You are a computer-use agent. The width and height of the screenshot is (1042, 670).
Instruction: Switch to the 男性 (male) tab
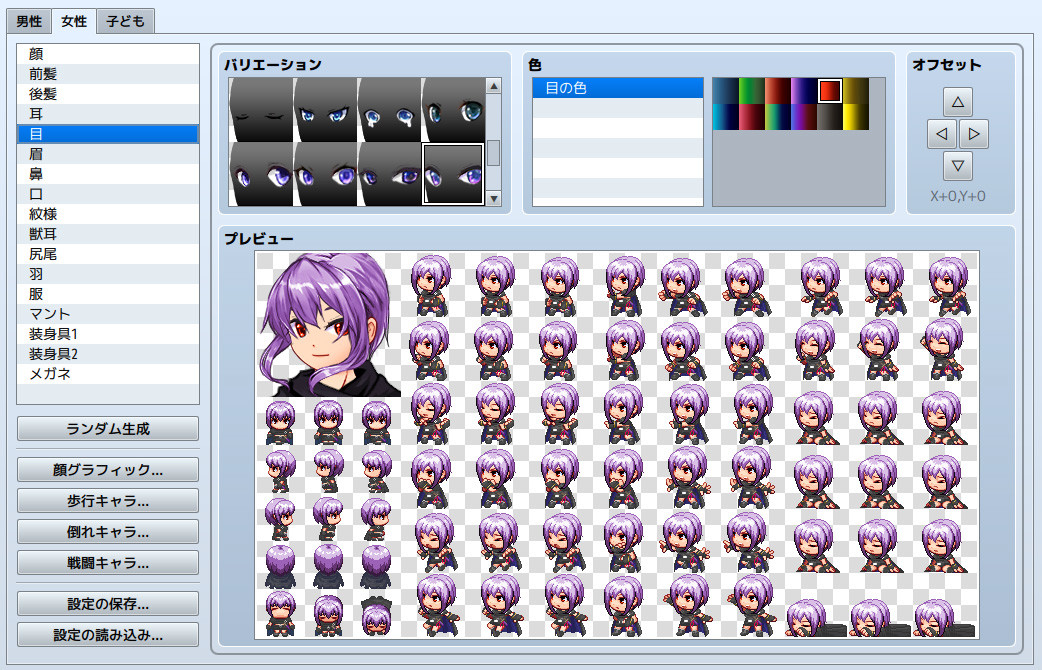27,20
